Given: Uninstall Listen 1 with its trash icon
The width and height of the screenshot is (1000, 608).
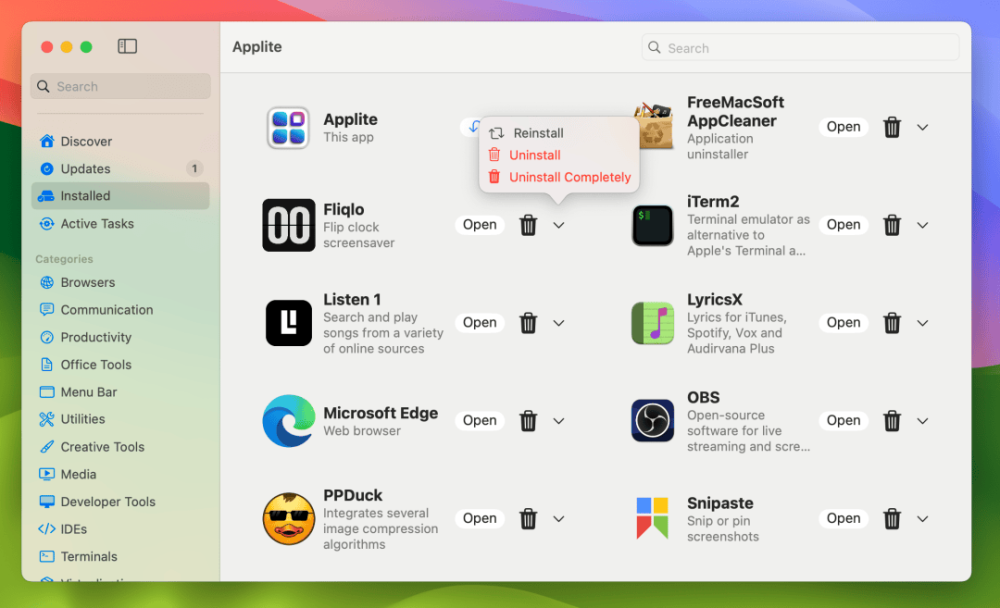Looking at the screenshot, I should [528, 323].
